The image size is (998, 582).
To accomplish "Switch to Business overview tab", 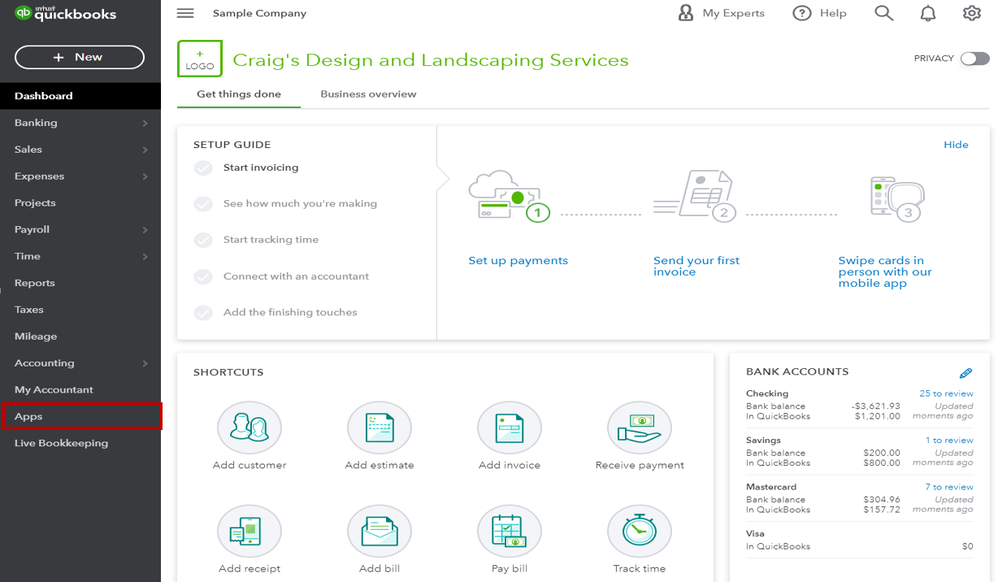I will tap(368, 94).
